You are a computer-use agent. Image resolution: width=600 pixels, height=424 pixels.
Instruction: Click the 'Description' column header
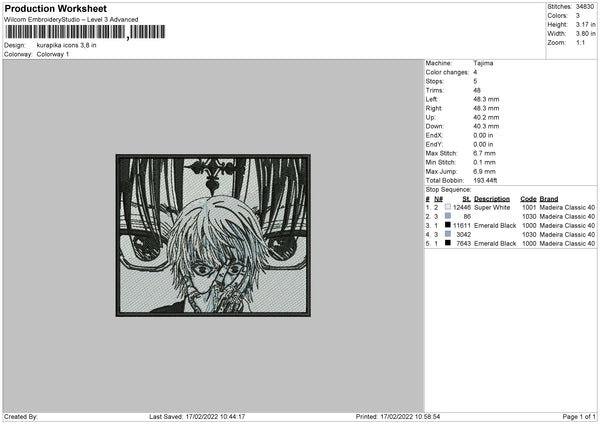point(492,199)
